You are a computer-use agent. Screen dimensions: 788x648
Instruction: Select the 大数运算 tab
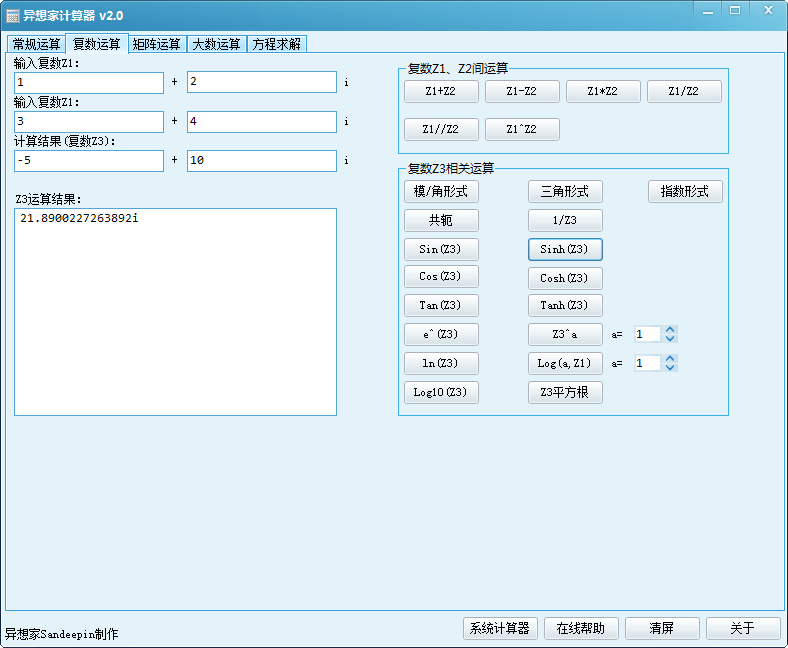[x=217, y=44]
